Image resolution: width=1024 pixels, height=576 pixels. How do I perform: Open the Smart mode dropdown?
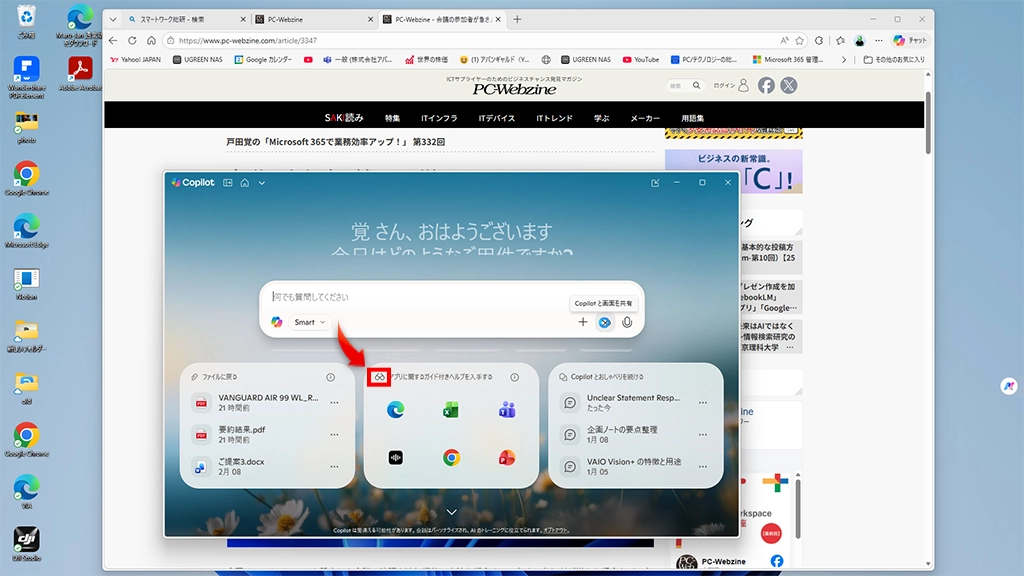(x=310, y=322)
